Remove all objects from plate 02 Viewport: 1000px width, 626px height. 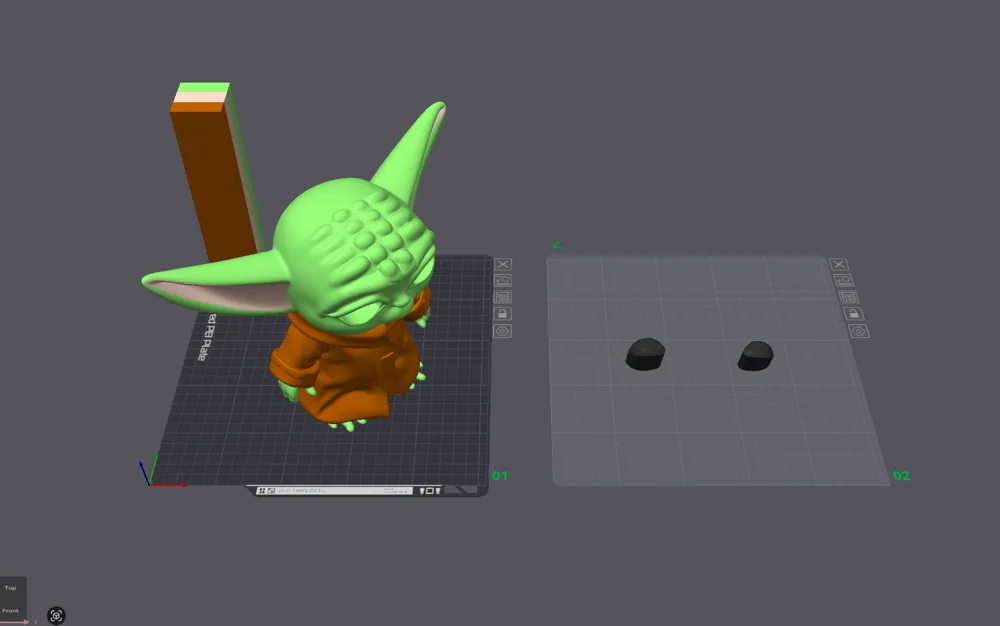click(839, 264)
